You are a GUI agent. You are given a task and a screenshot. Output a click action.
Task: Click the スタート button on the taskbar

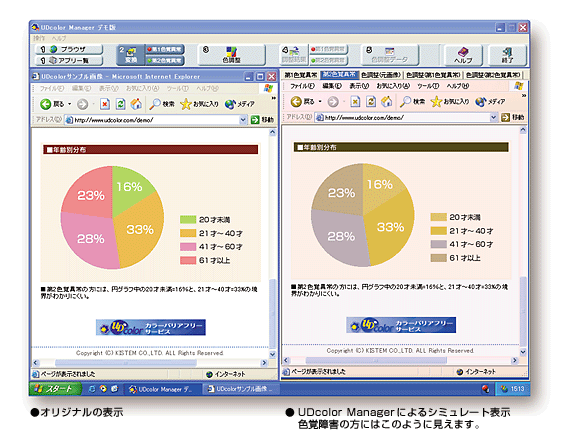click(55, 389)
